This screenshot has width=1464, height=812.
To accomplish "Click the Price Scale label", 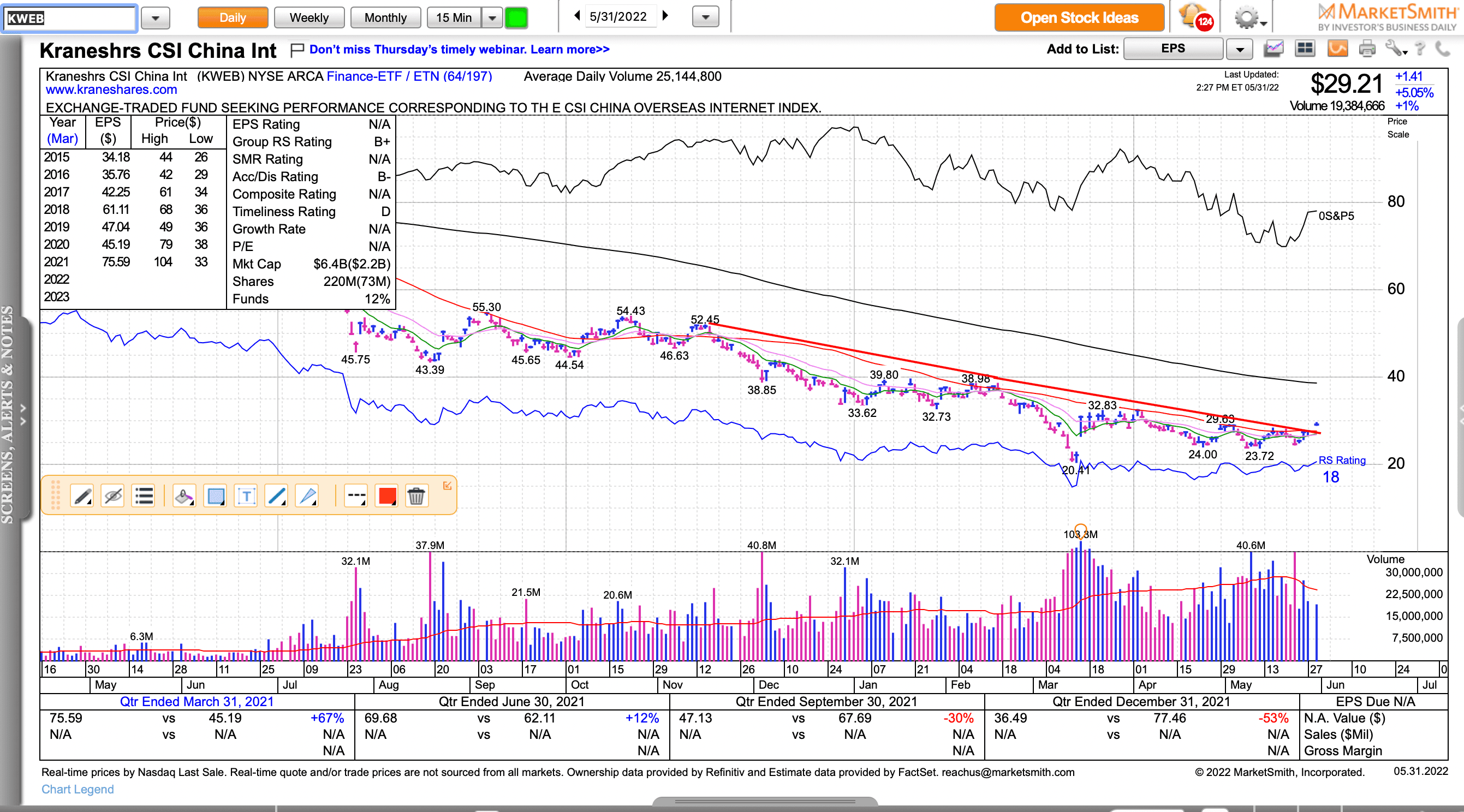I will (x=1397, y=128).
